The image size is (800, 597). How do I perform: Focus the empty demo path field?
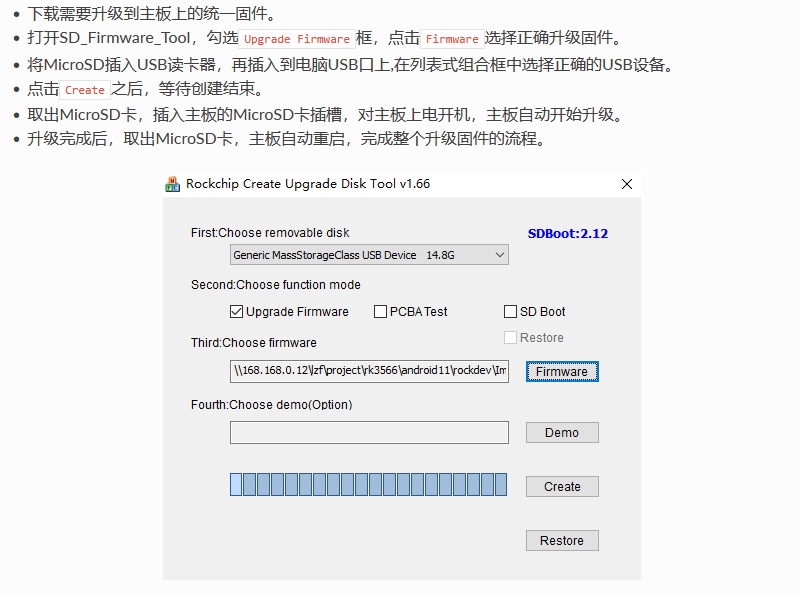point(369,433)
